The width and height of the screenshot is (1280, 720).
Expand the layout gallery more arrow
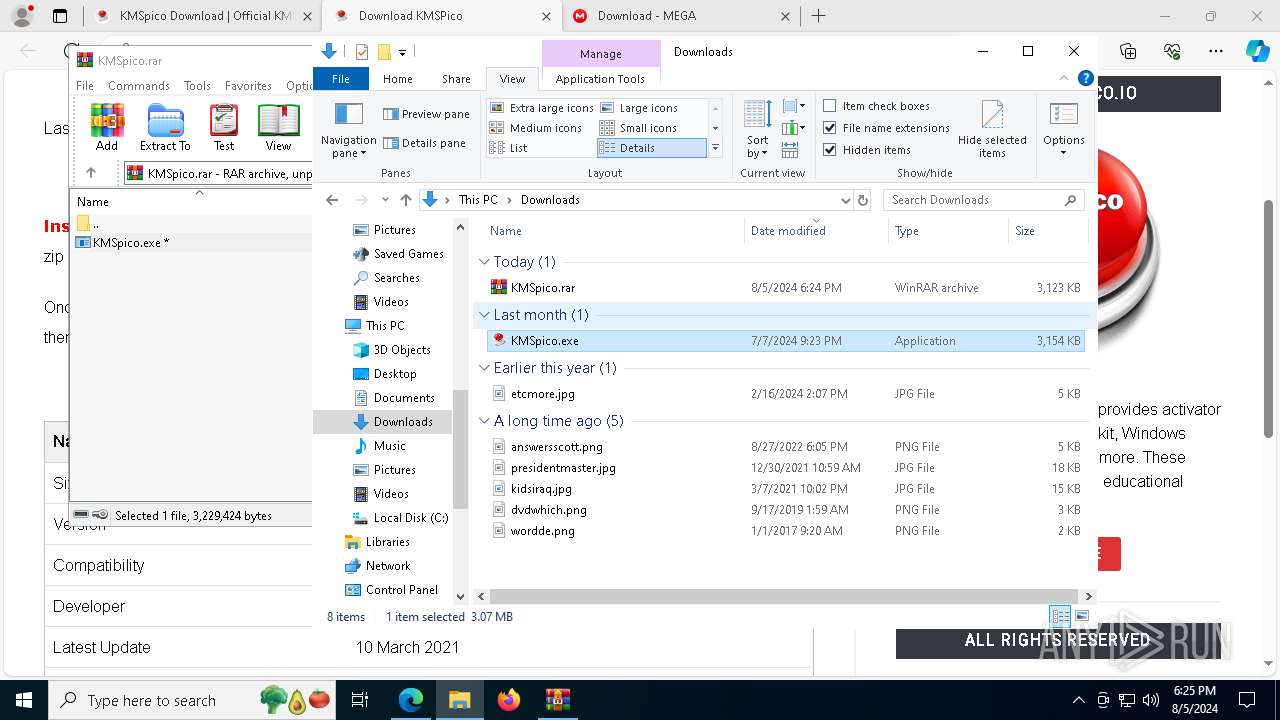tap(715, 148)
